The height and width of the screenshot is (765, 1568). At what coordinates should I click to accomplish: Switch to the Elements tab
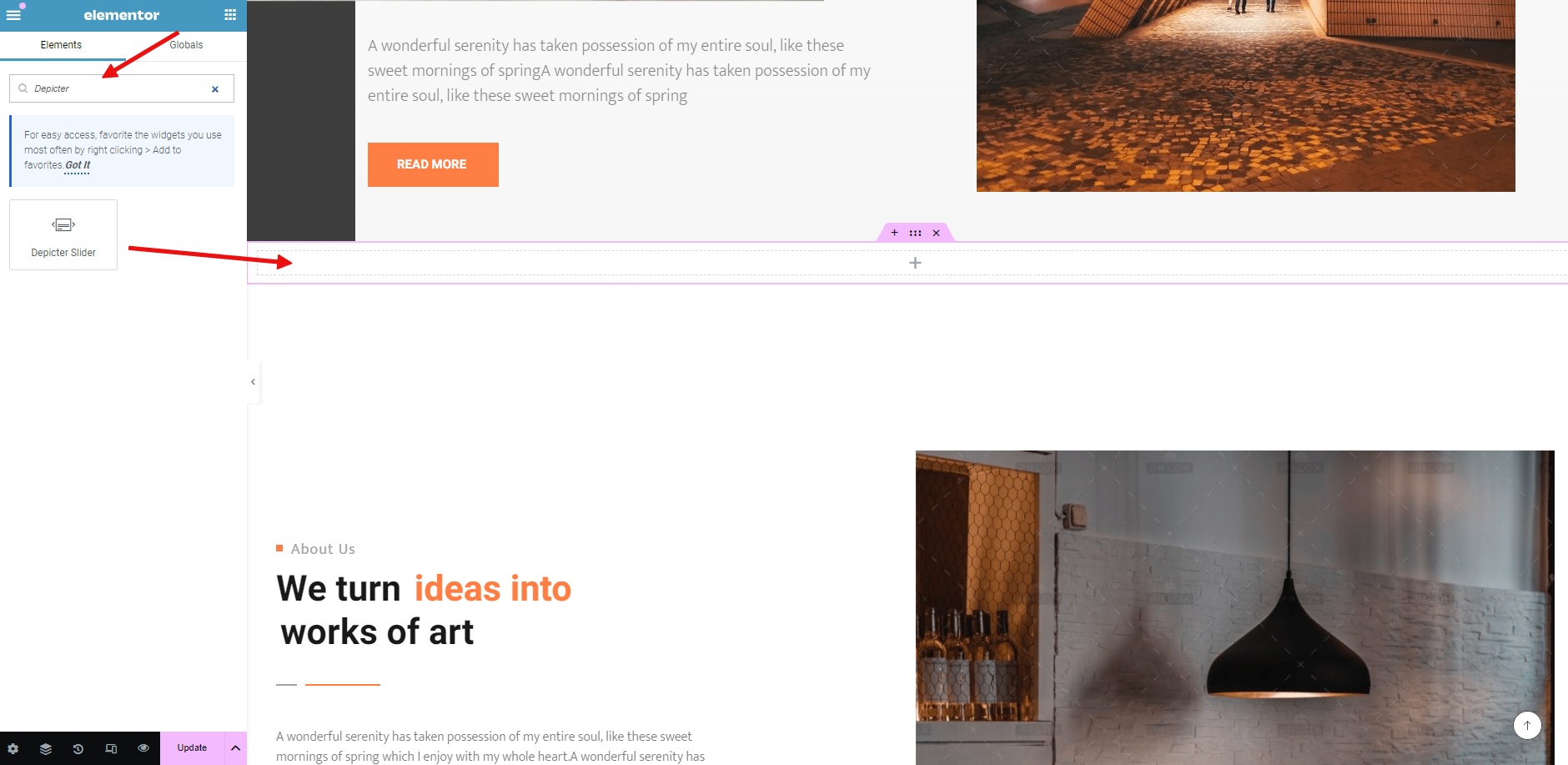61,45
